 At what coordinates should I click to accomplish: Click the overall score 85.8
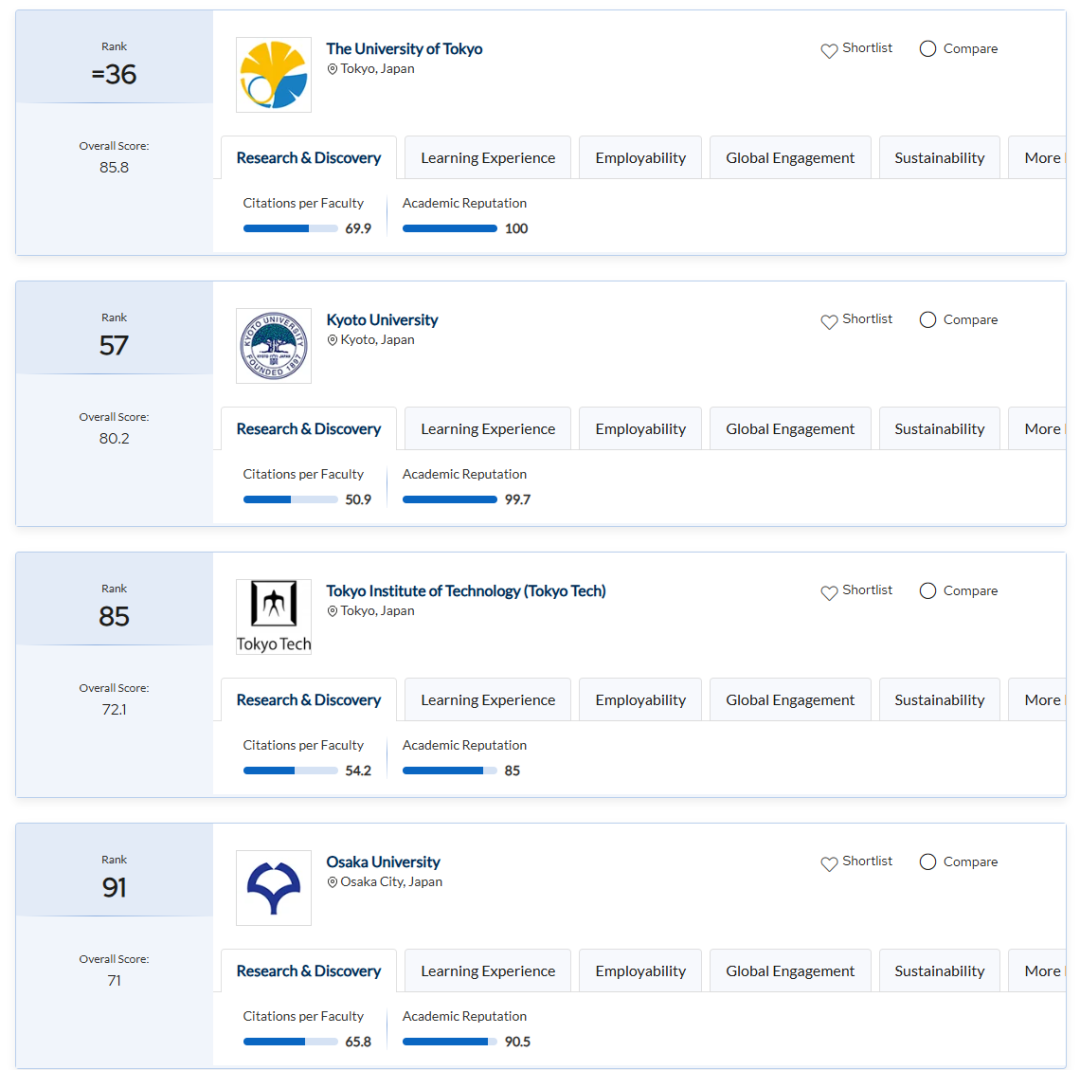[x=114, y=167]
